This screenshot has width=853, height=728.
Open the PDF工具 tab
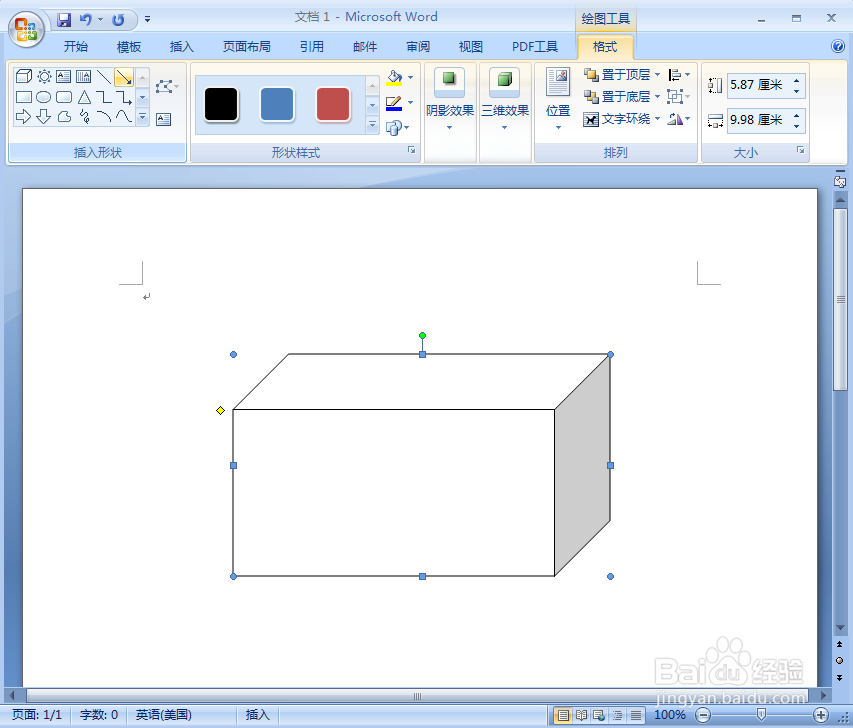(535, 47)
